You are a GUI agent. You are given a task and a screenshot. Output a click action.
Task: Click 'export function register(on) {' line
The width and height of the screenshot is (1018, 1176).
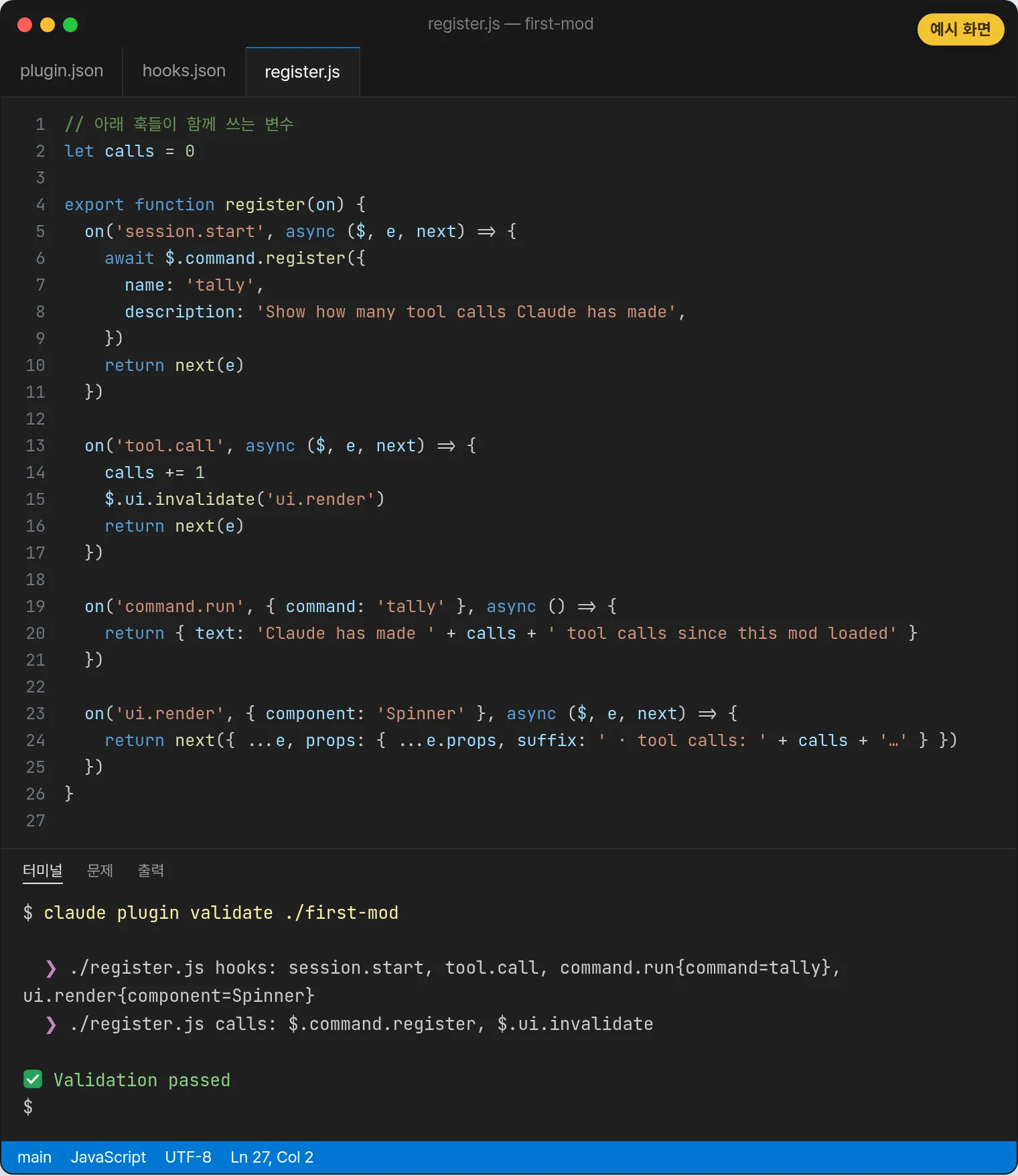215,205
